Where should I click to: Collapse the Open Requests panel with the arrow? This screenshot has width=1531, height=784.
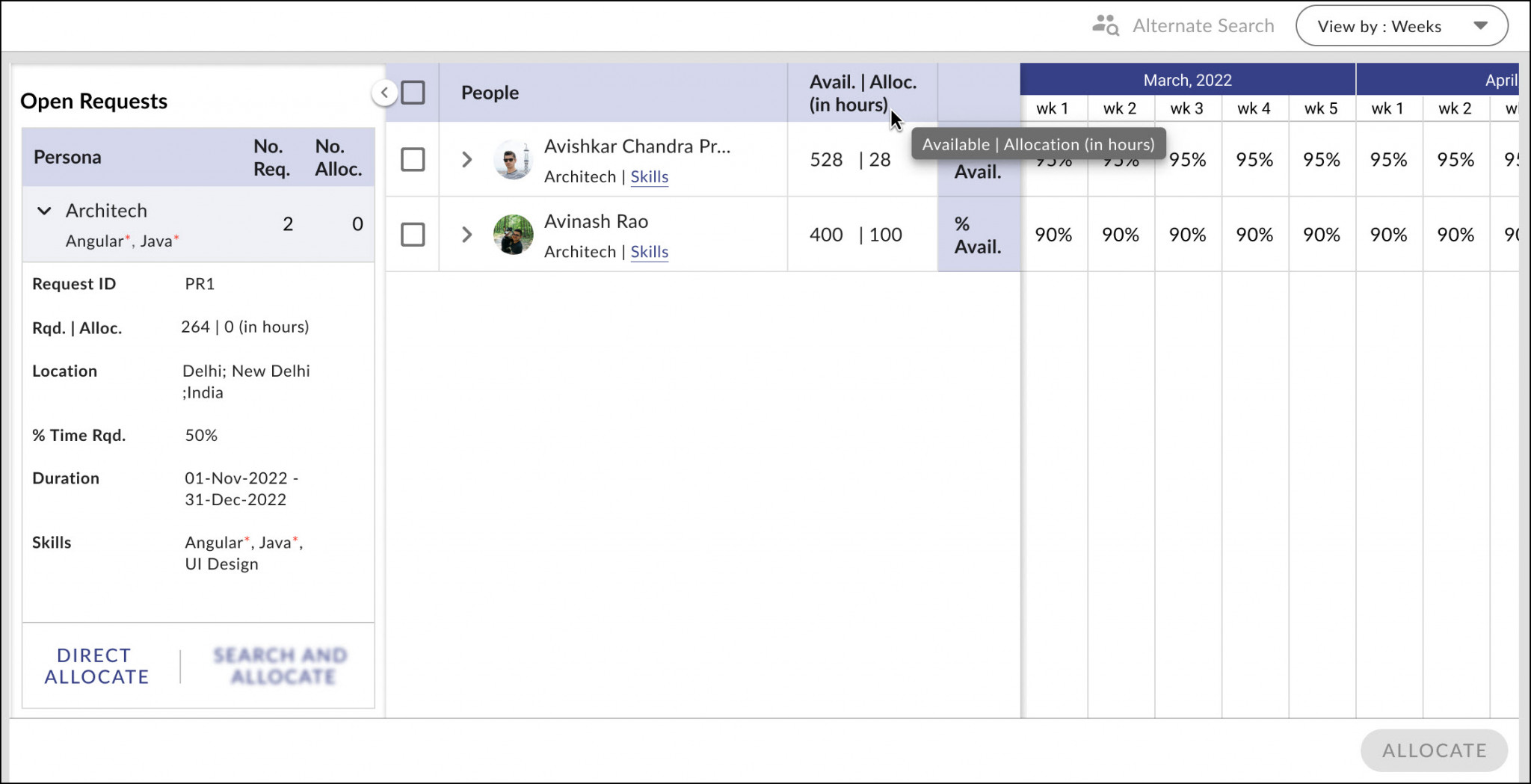point(384,92)
